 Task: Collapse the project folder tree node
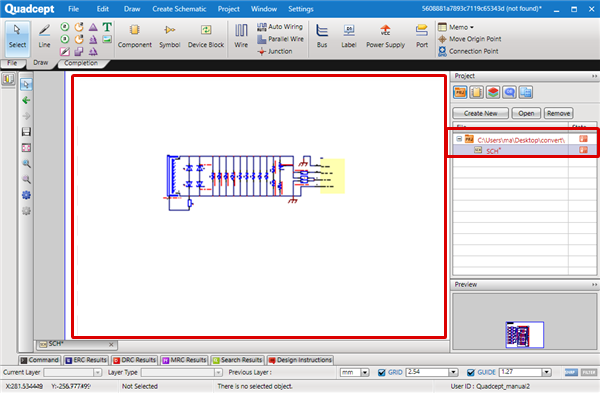[459, 139]
